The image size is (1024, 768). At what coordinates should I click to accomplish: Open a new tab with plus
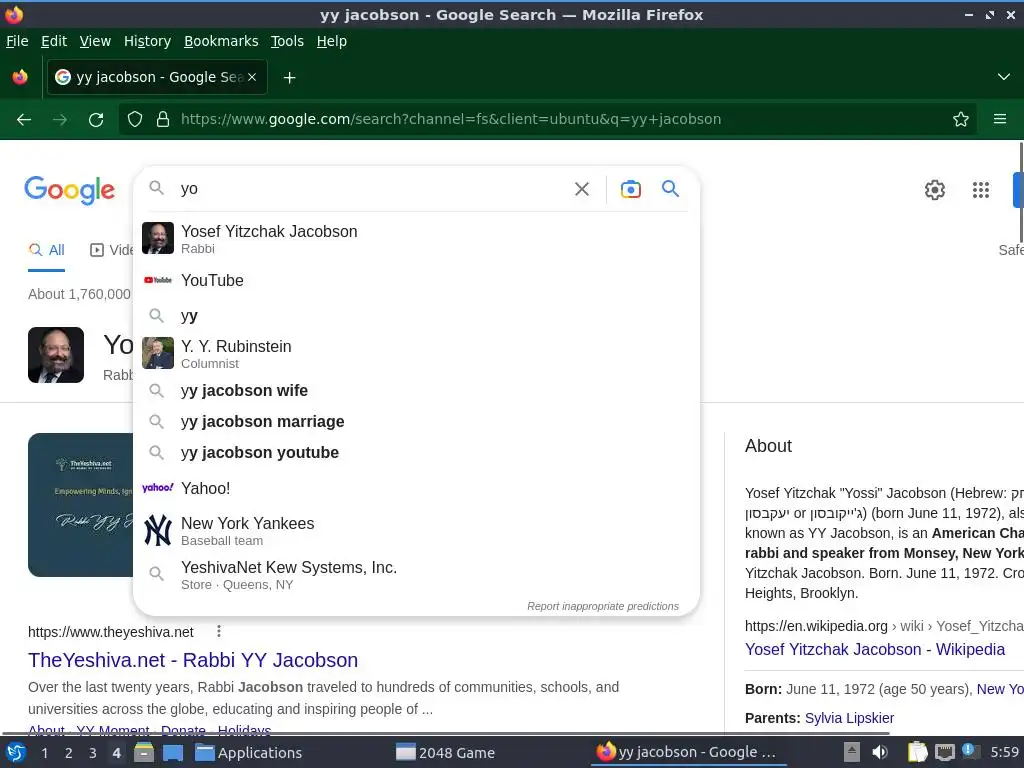(x=289, y=78)
